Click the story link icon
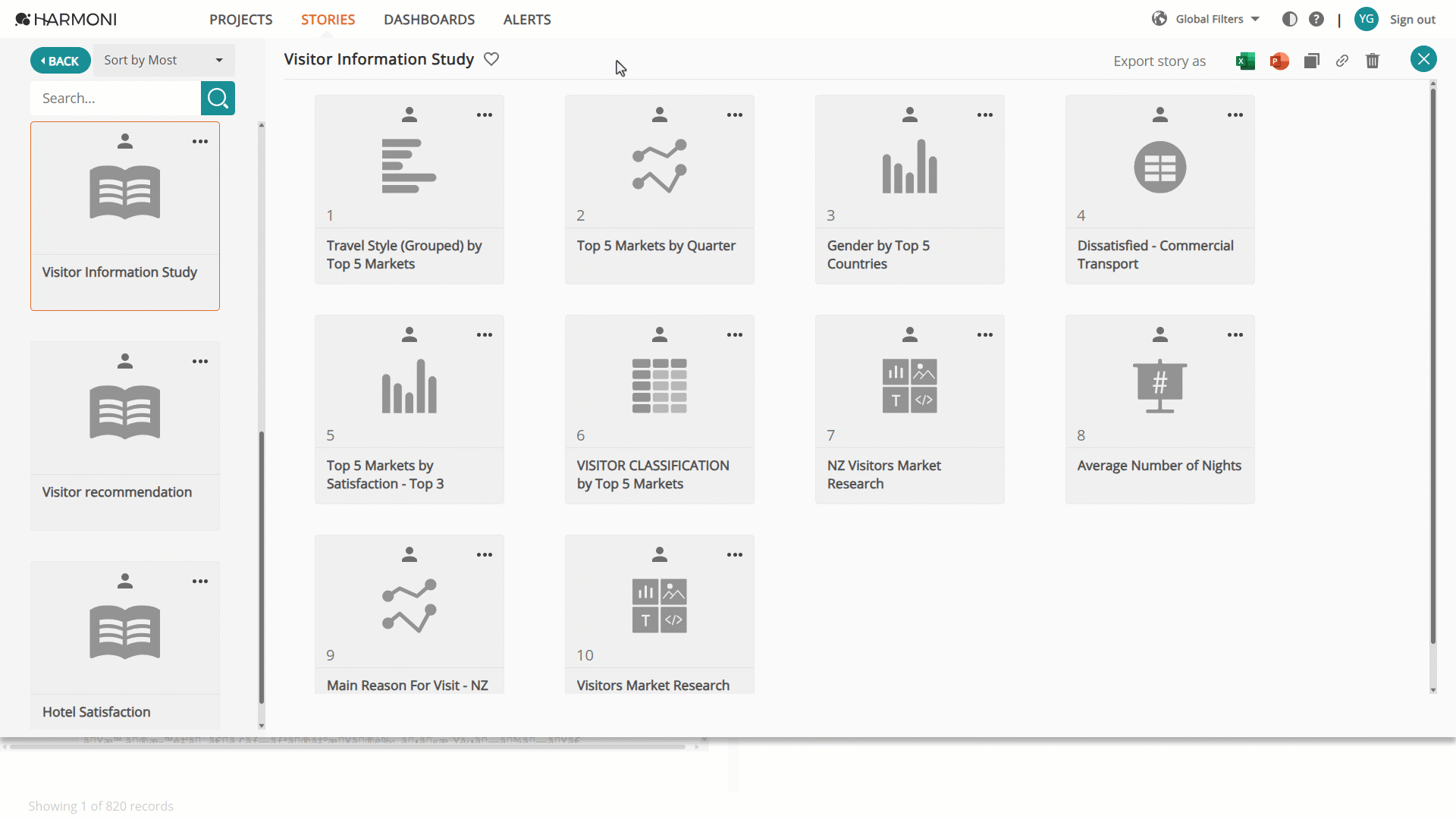 tap(1342, 61)
